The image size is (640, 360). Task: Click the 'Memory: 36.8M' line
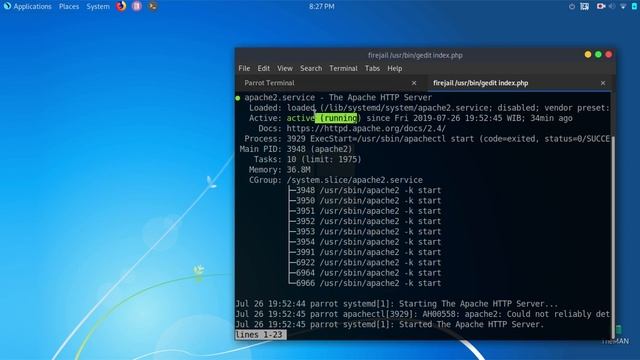pos(280,169)
